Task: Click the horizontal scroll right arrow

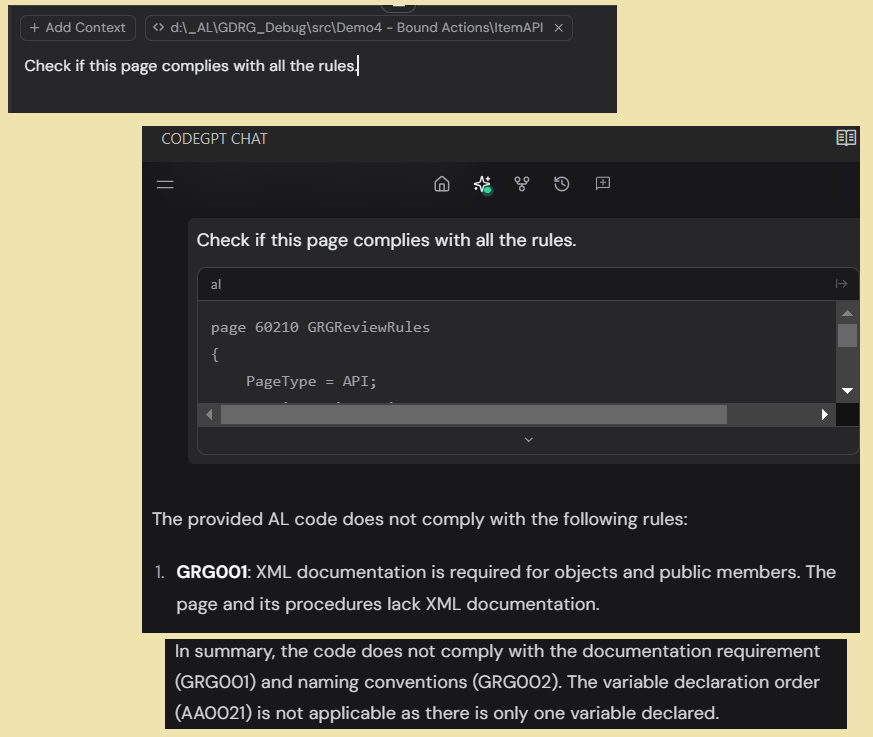Action: pyautogui.click(x=824, y=414)
